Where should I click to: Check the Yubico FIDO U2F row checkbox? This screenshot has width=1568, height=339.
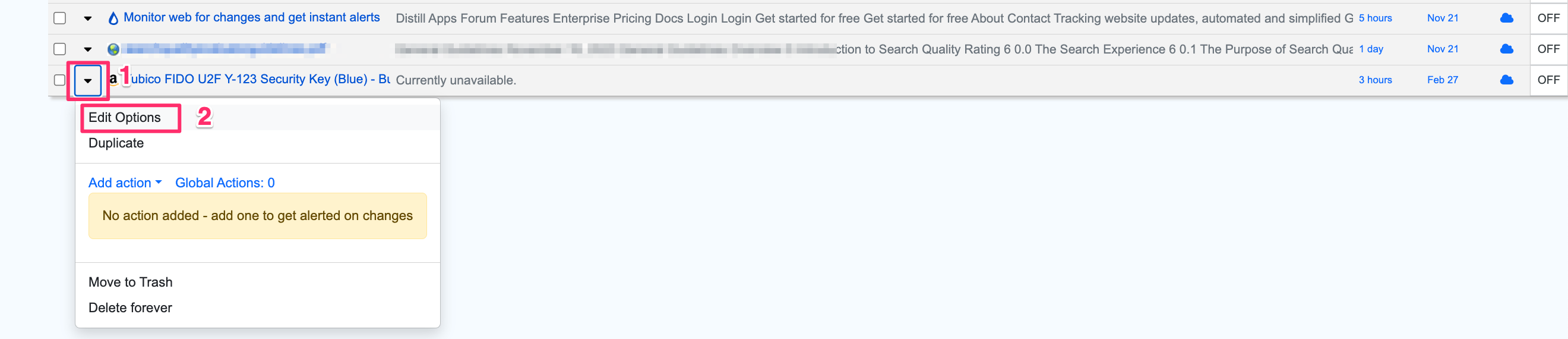pyautogui.click(x=59, y=80)
